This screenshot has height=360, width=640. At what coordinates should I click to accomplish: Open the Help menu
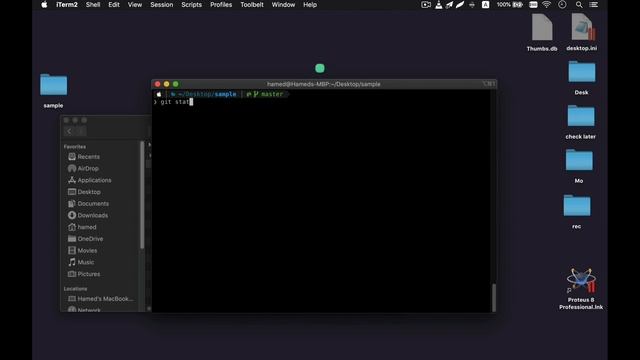click(x=310, y=5)
